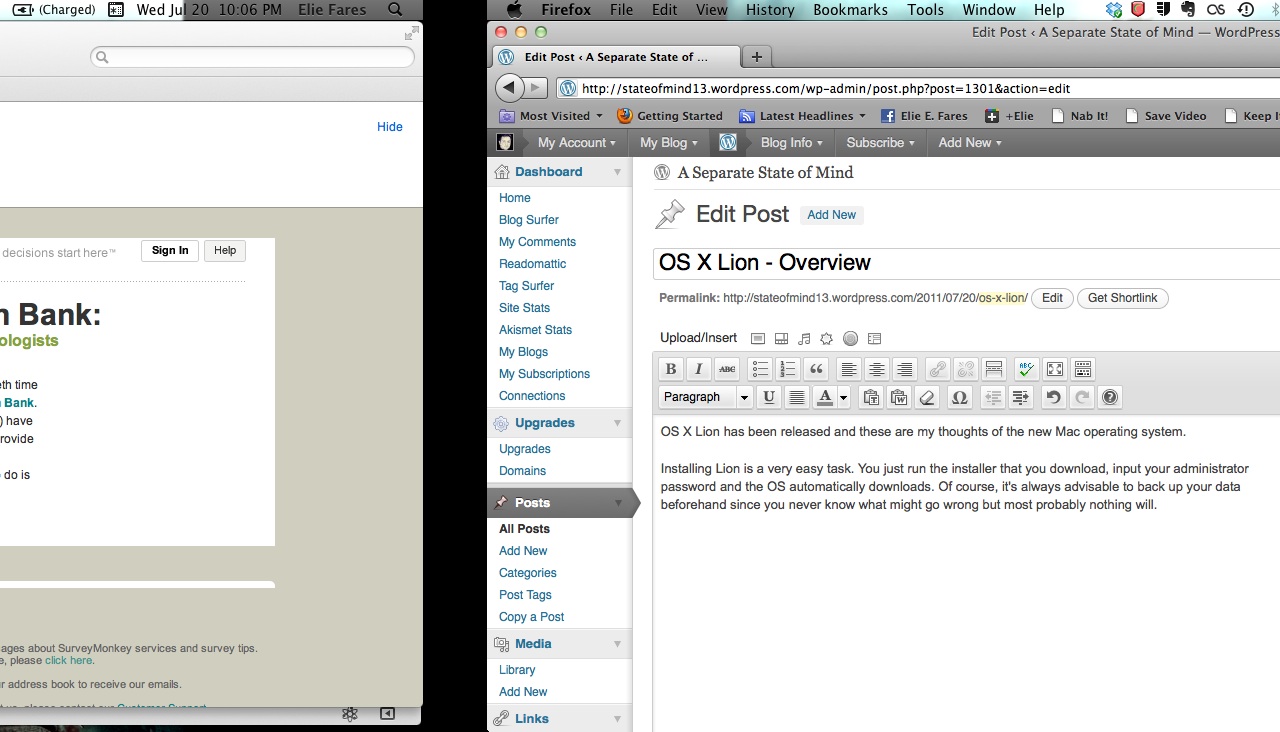Image resolution: width=1280 pixels, height=732 pixels.
Task: Open the History menu in the menu bar
Action: point(769,10)
